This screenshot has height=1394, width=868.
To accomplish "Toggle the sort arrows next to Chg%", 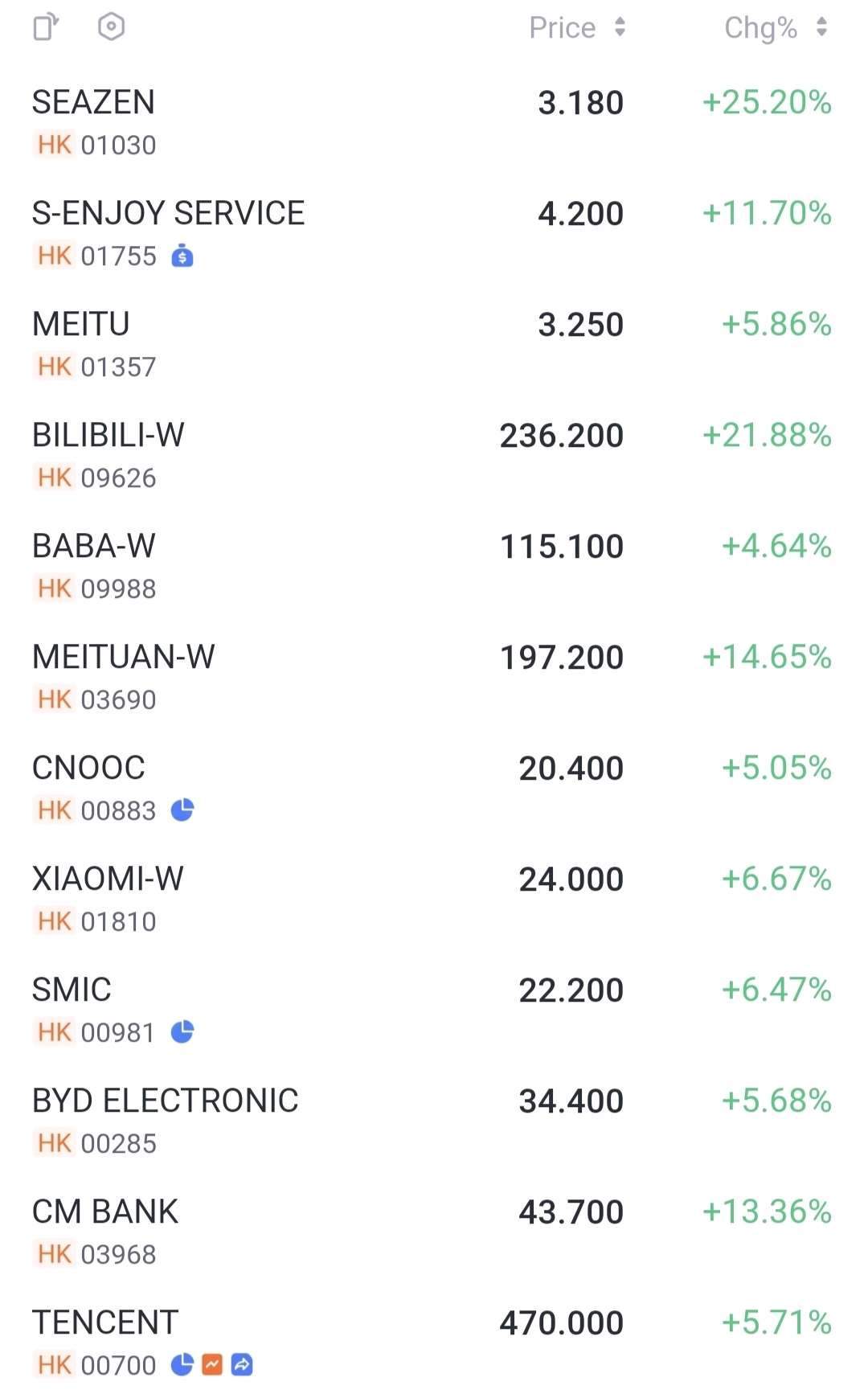I will click(821, 27).
